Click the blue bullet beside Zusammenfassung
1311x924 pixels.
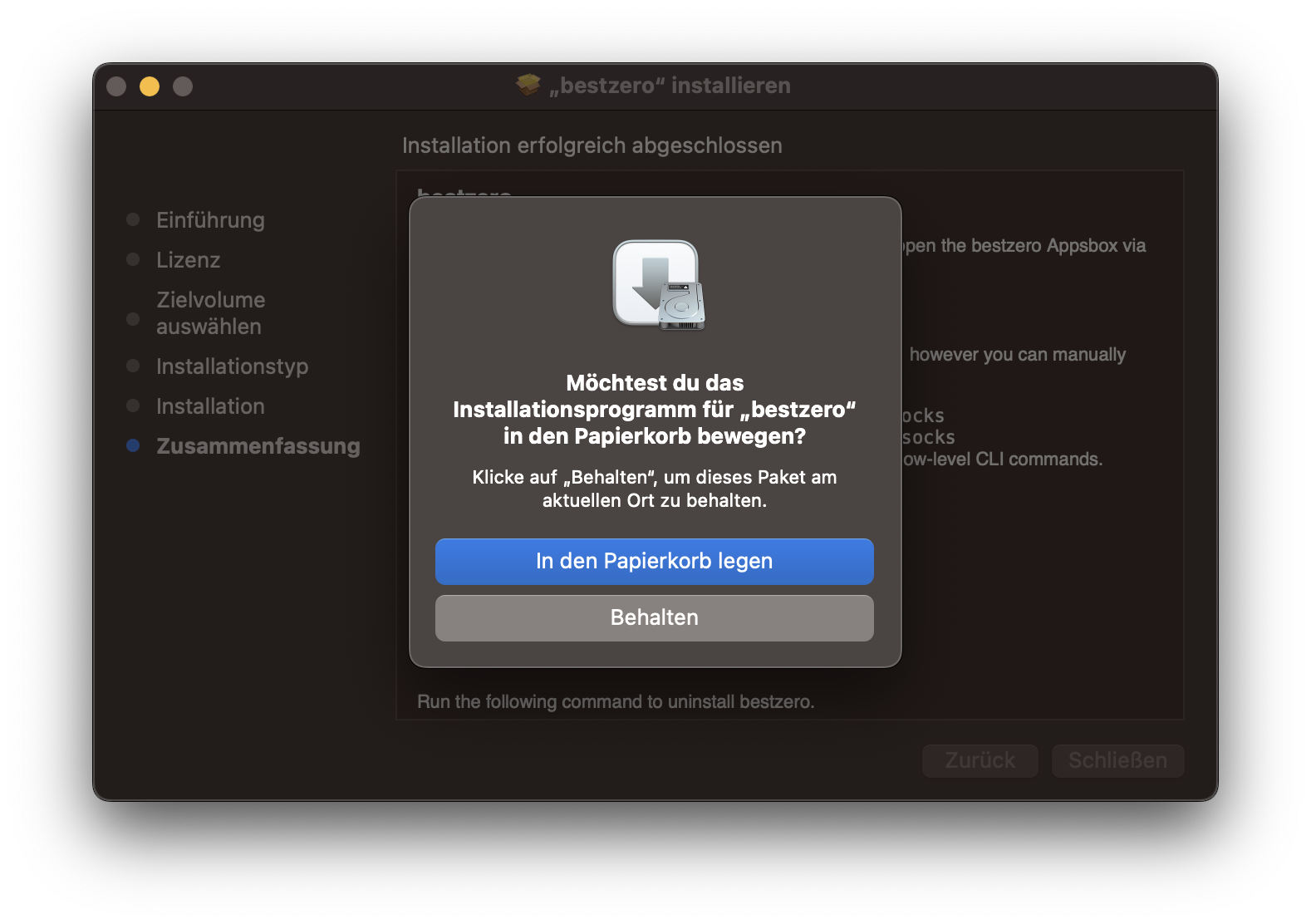click(x=133, y=445)
